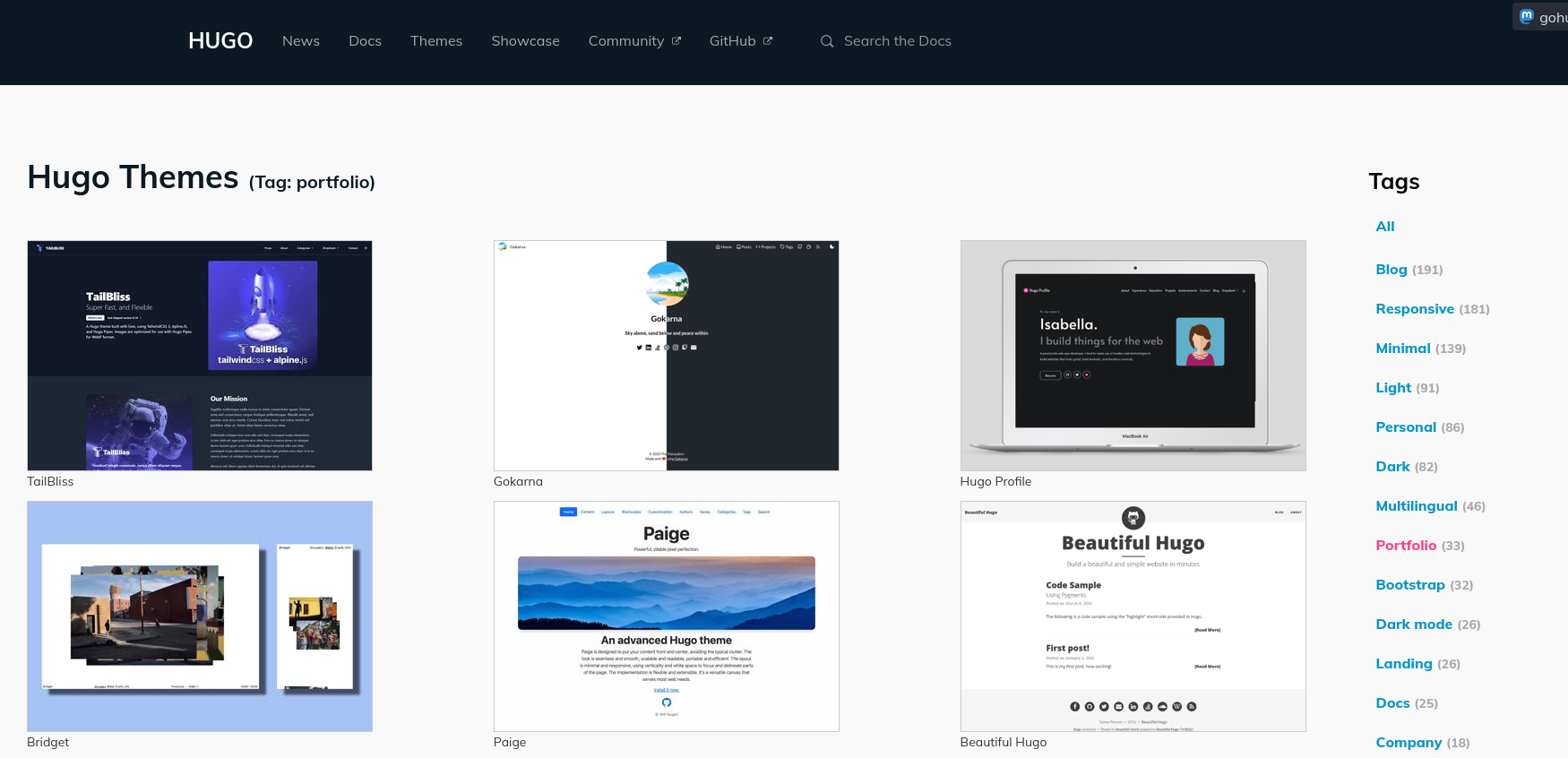Filter themes by Dark tag
The image size is (1568, 758).
tap(1393, 467)
